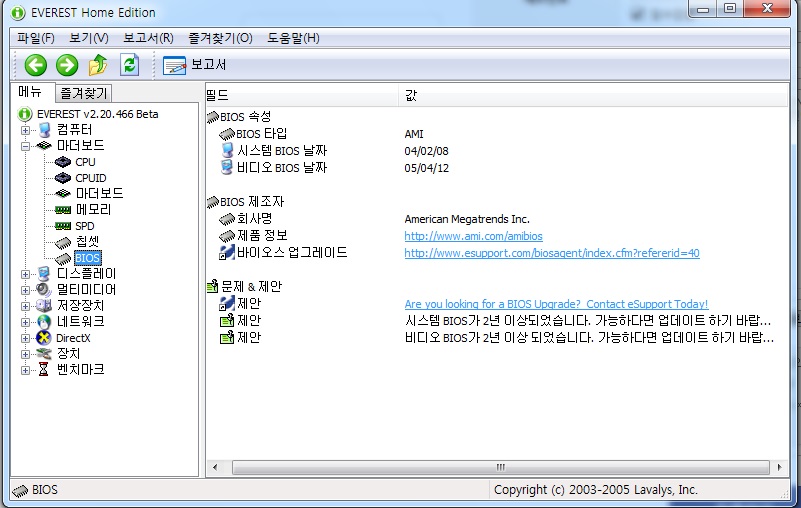Click the 칩셋 chip icon
This screenshot has height=508, width=801.
(x=63, y=242)
